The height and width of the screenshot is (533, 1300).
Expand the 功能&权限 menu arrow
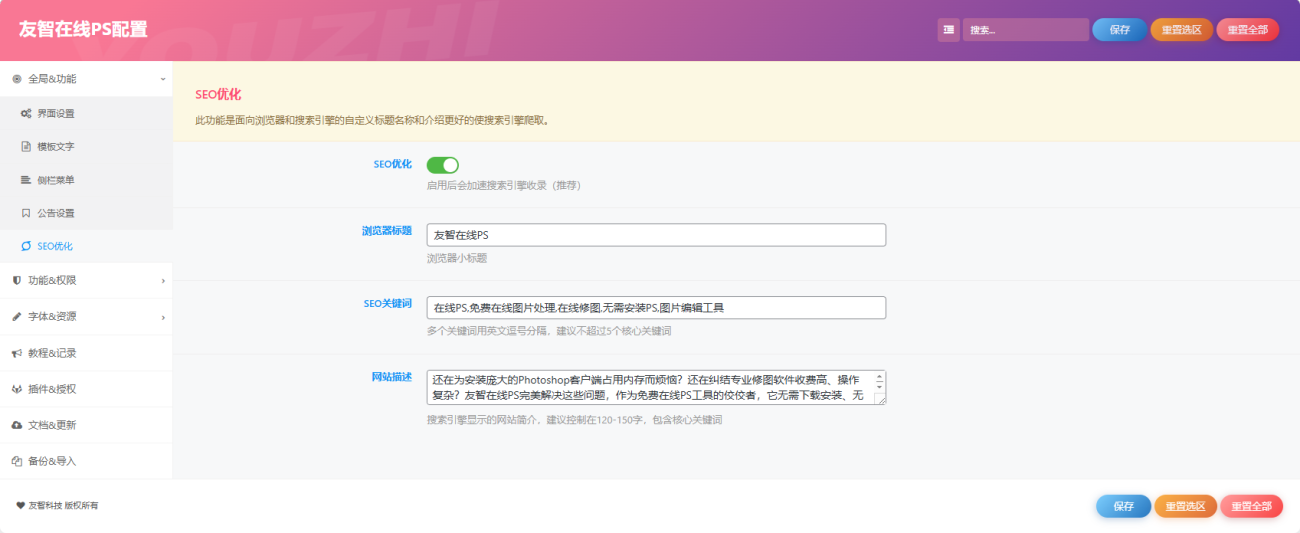point(163,281)
